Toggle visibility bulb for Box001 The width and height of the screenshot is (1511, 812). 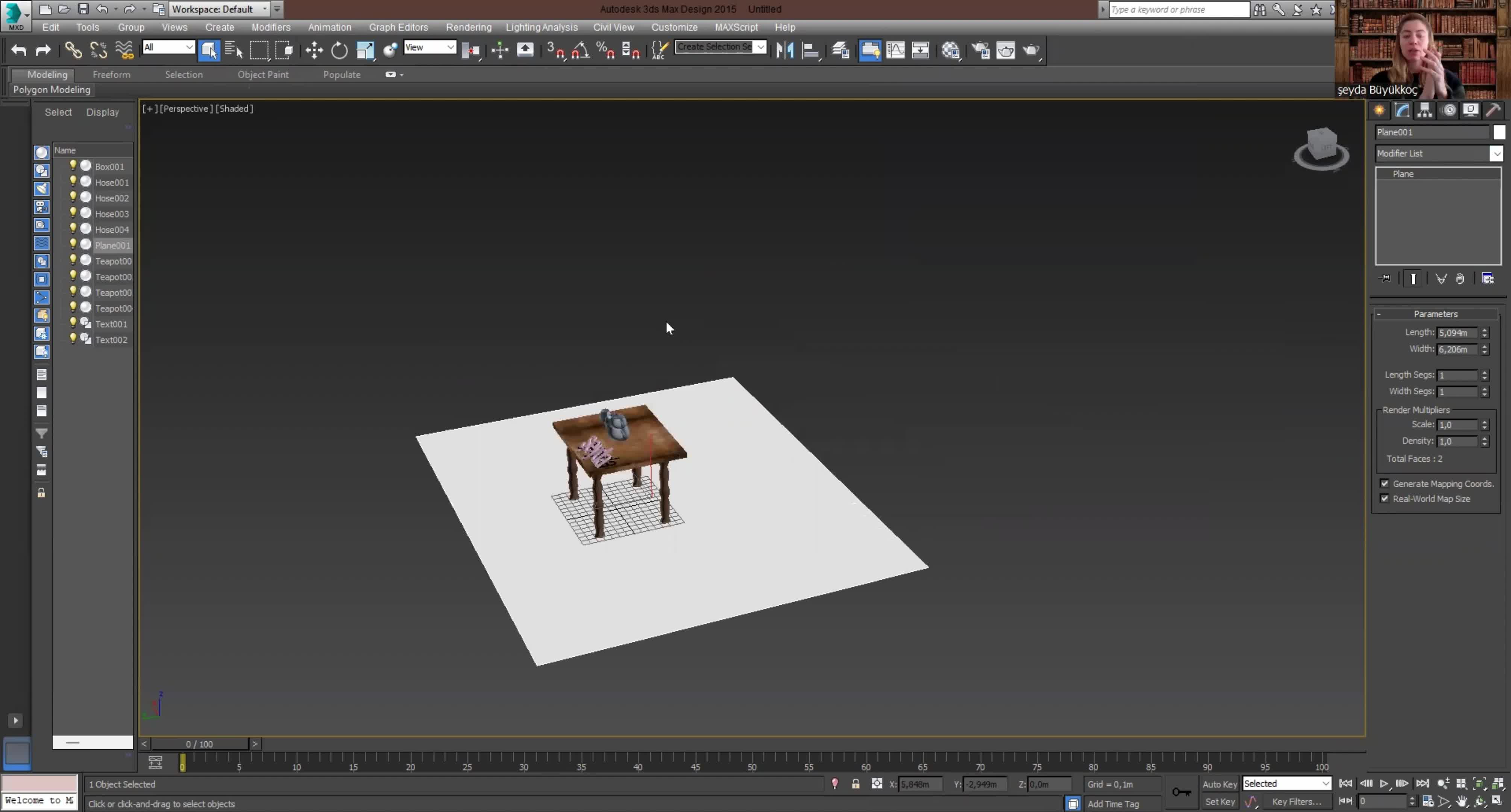click(x=73, y=166)
